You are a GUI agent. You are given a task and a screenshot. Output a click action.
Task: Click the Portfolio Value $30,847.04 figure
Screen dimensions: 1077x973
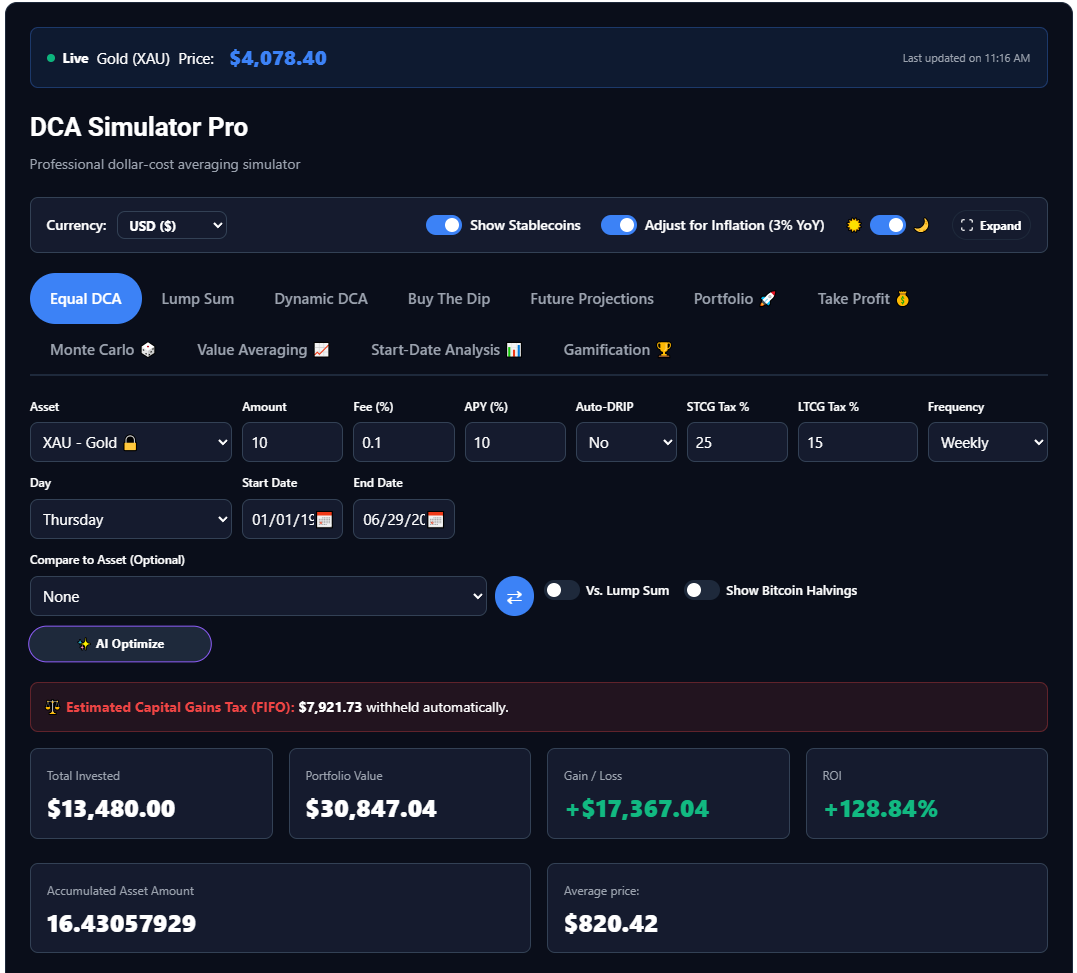(x=371, y=808)
